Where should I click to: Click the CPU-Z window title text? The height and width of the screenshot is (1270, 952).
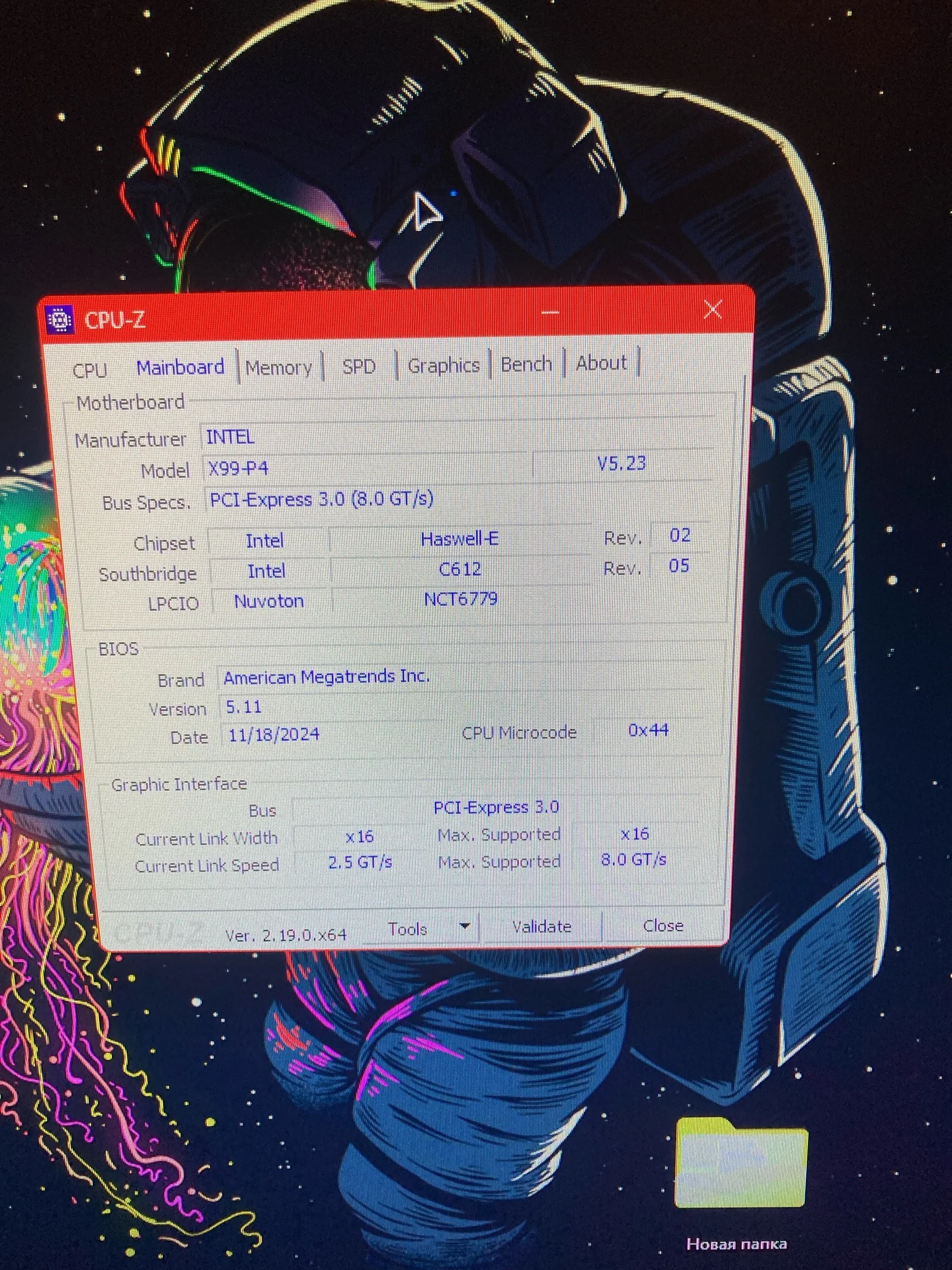tap(115, 320)
